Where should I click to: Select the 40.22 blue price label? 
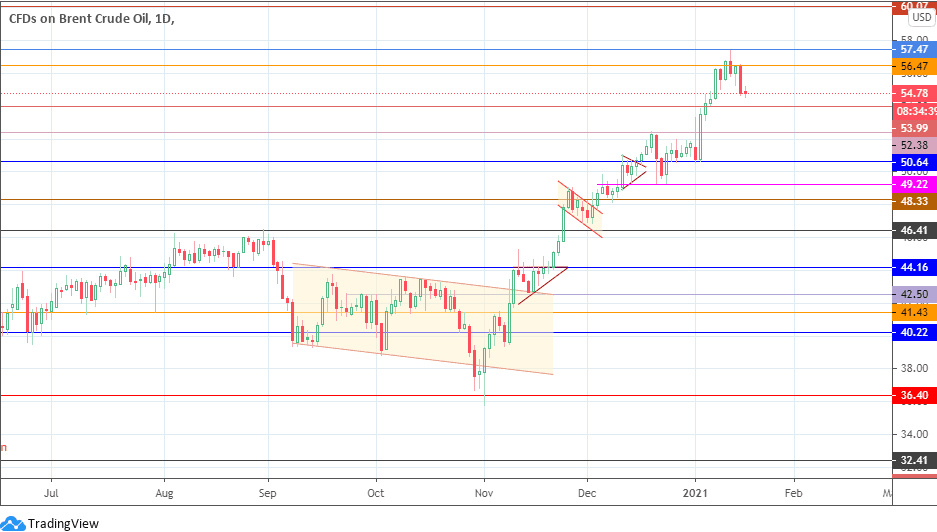[x=914, y=332]
